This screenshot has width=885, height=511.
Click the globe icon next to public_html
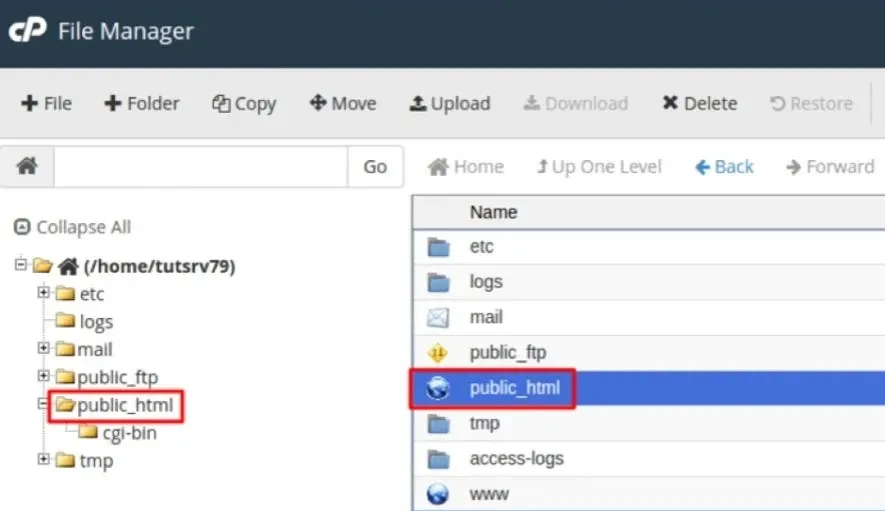(x=438, y=388)
